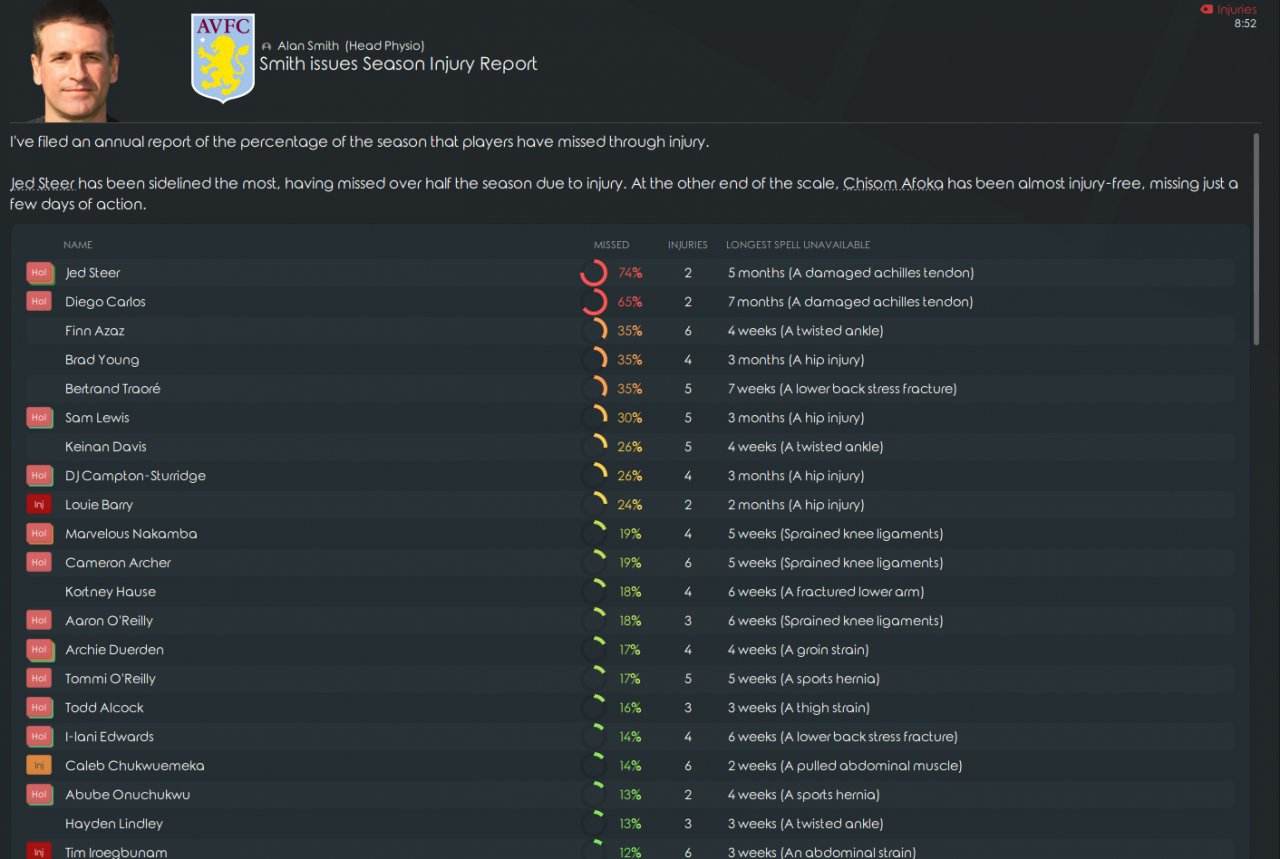Click Jed Steer's 74% missed progress ring

[x=594, y=273]
